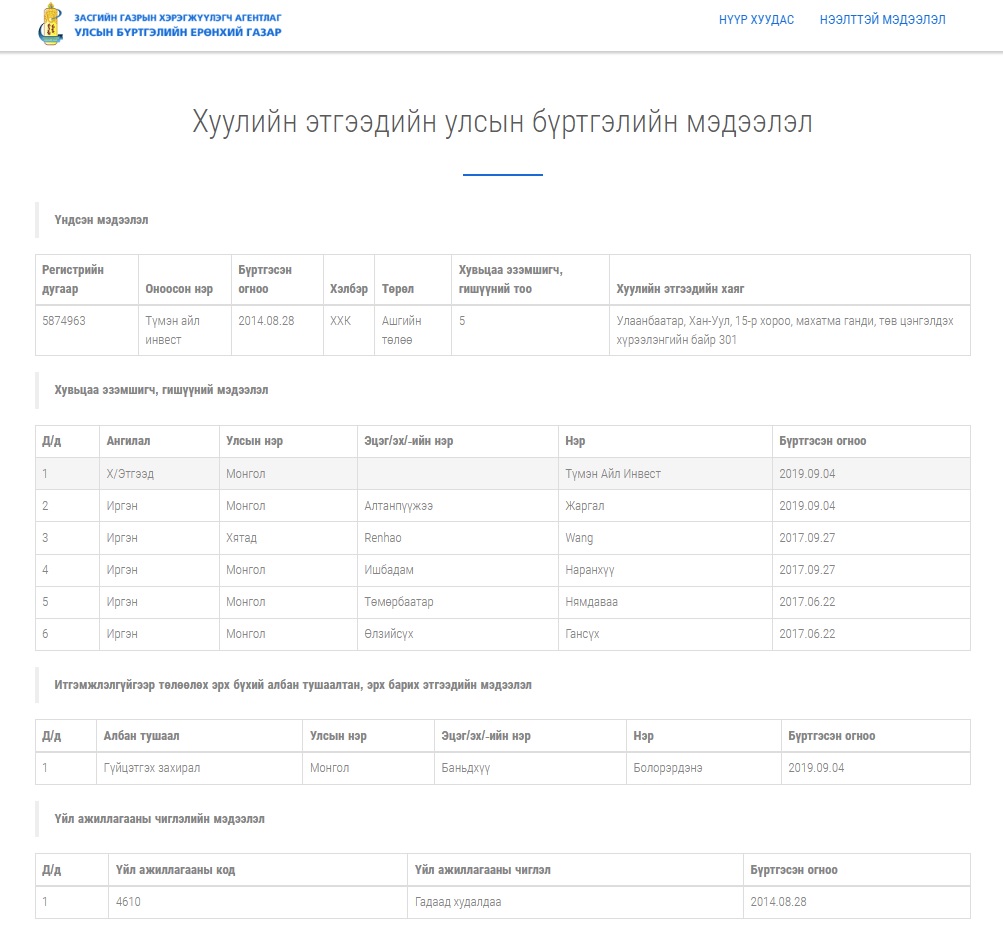Screen dimensions: 1003x929
Task: Click Хувьцаа эзэмшигч, гишүүний мэдээлэл section heading
Action: pyautogui.click(x=161, y=390)
